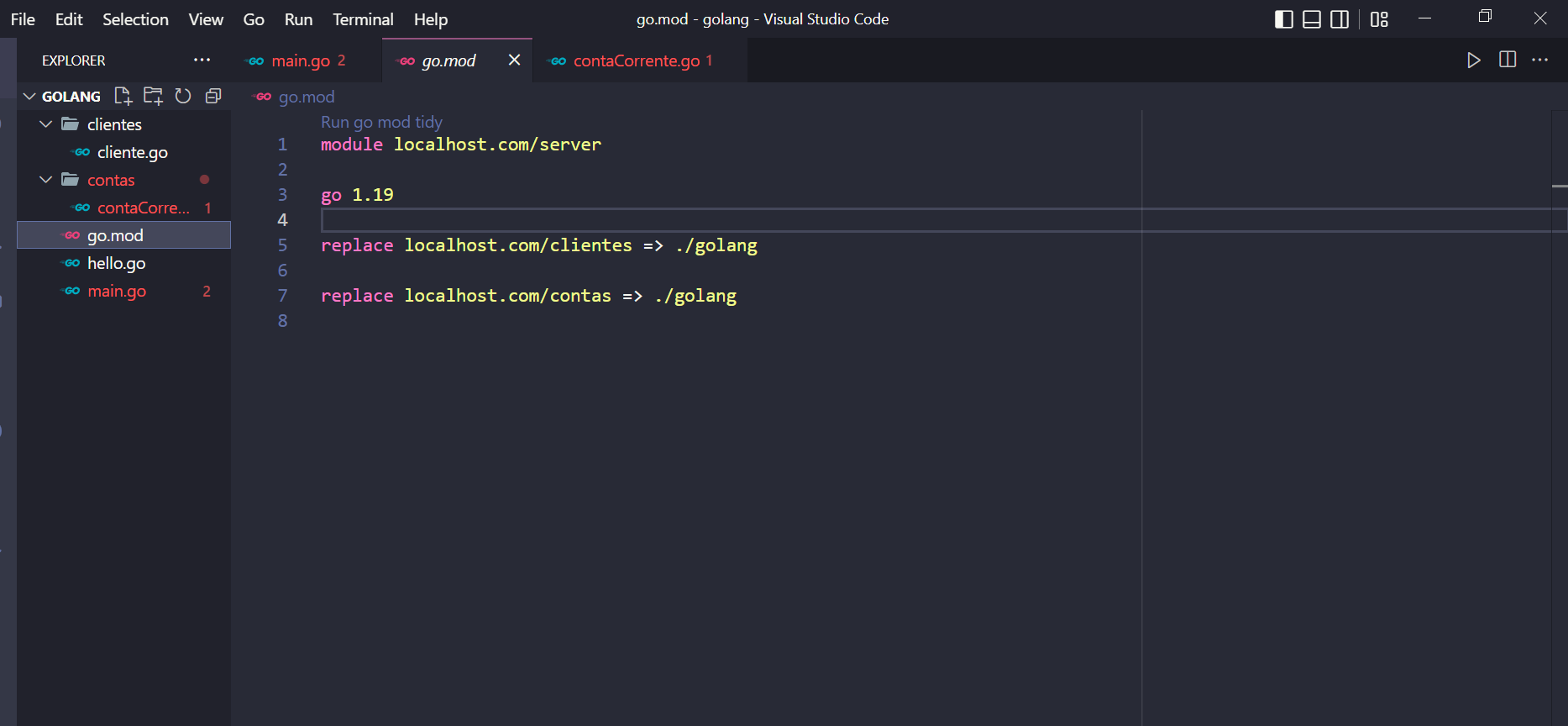Click the editor vertical scrollbar
The height and width of the screenshot is (726, 1568).
point(1560,418)
